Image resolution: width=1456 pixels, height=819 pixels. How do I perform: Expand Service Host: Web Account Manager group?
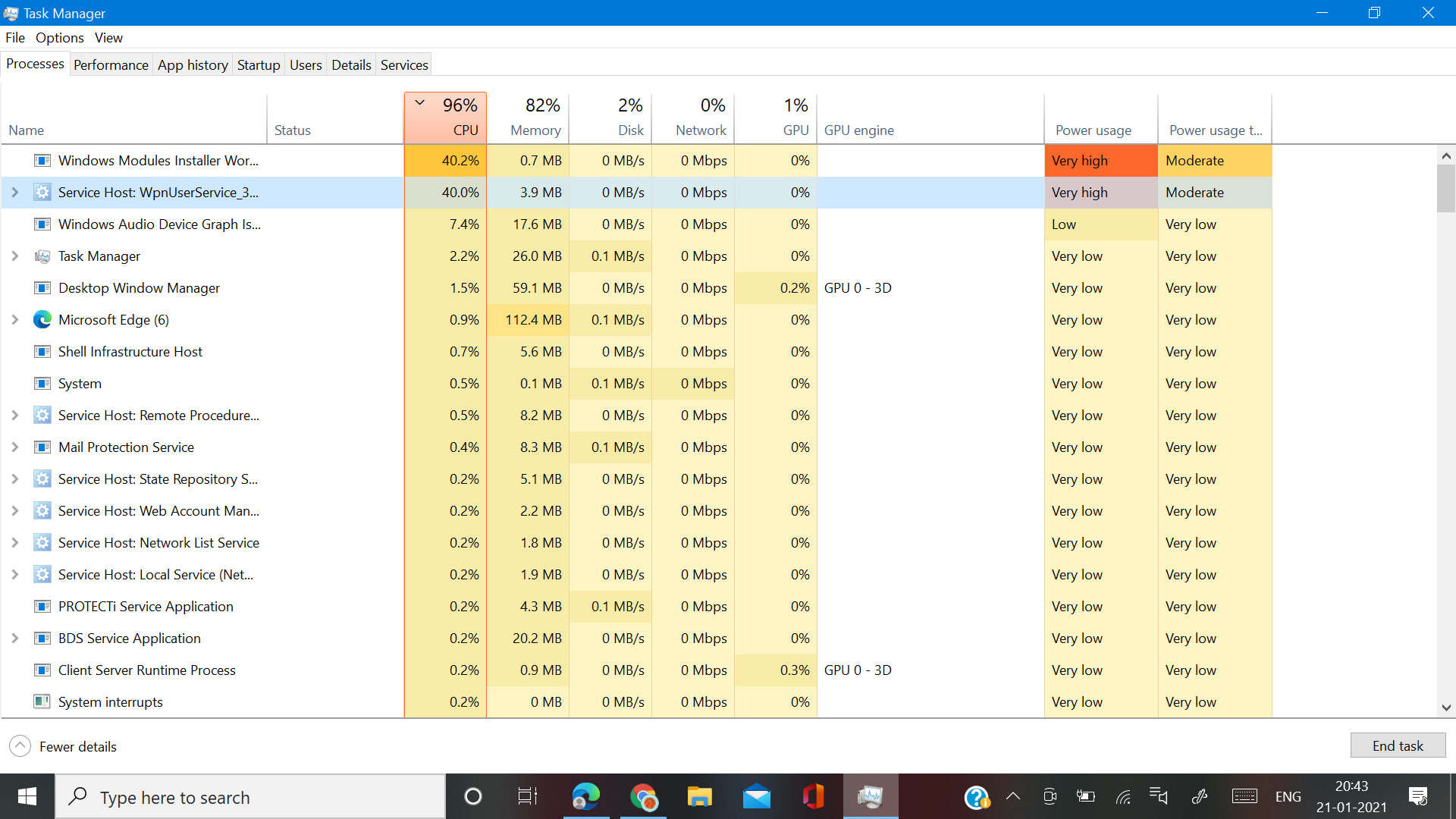[x=14, y=511]
